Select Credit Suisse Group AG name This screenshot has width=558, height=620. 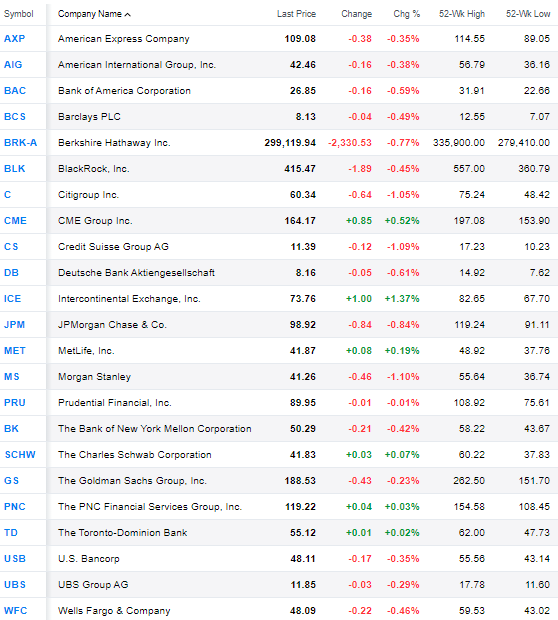(x=113, y=247)
